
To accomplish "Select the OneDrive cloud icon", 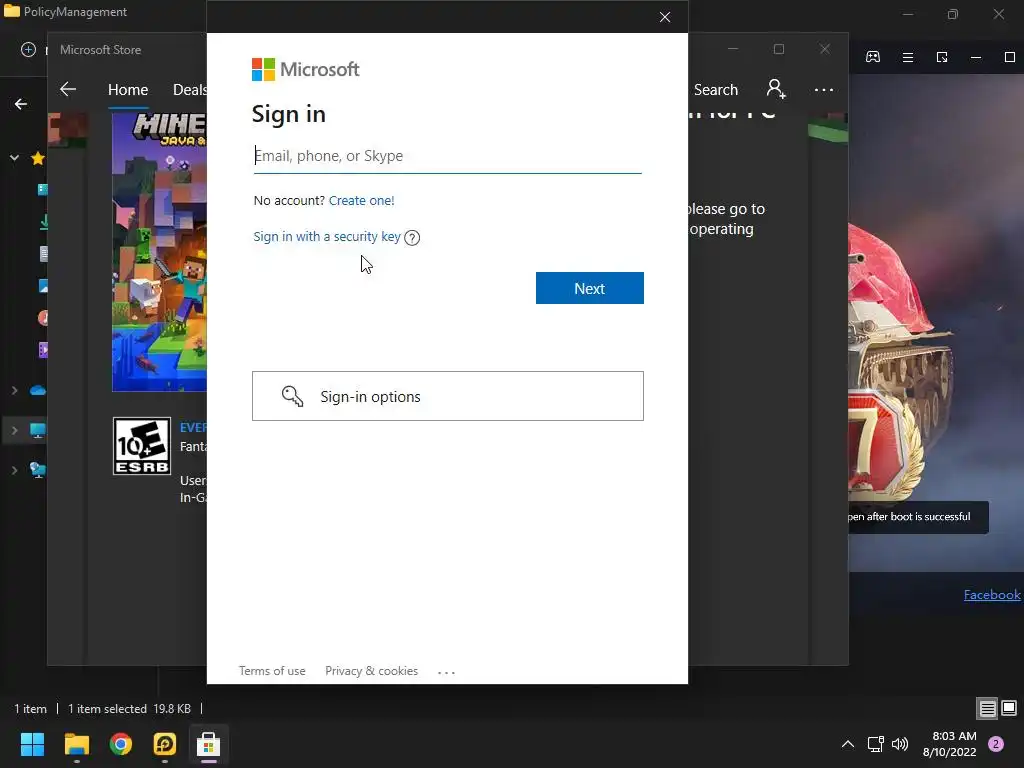I will tap(38, 391).
